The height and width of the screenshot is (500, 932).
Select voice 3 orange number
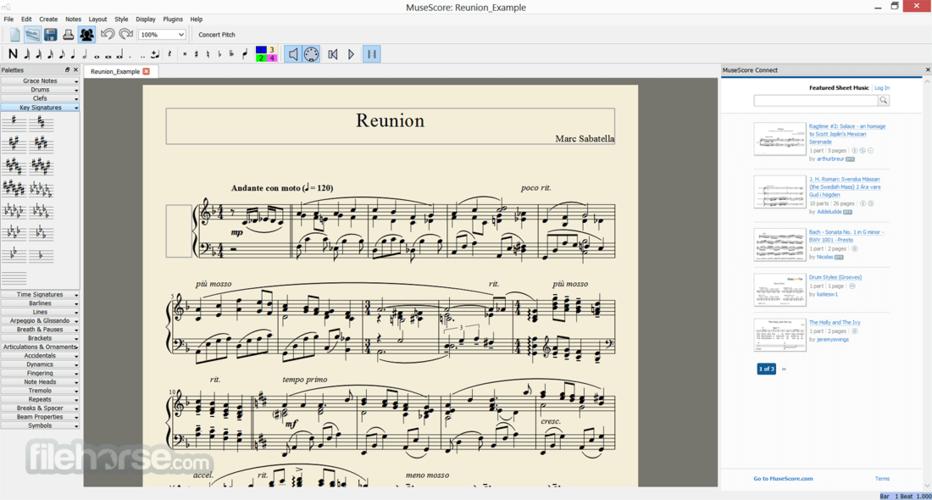coord(272,50)
